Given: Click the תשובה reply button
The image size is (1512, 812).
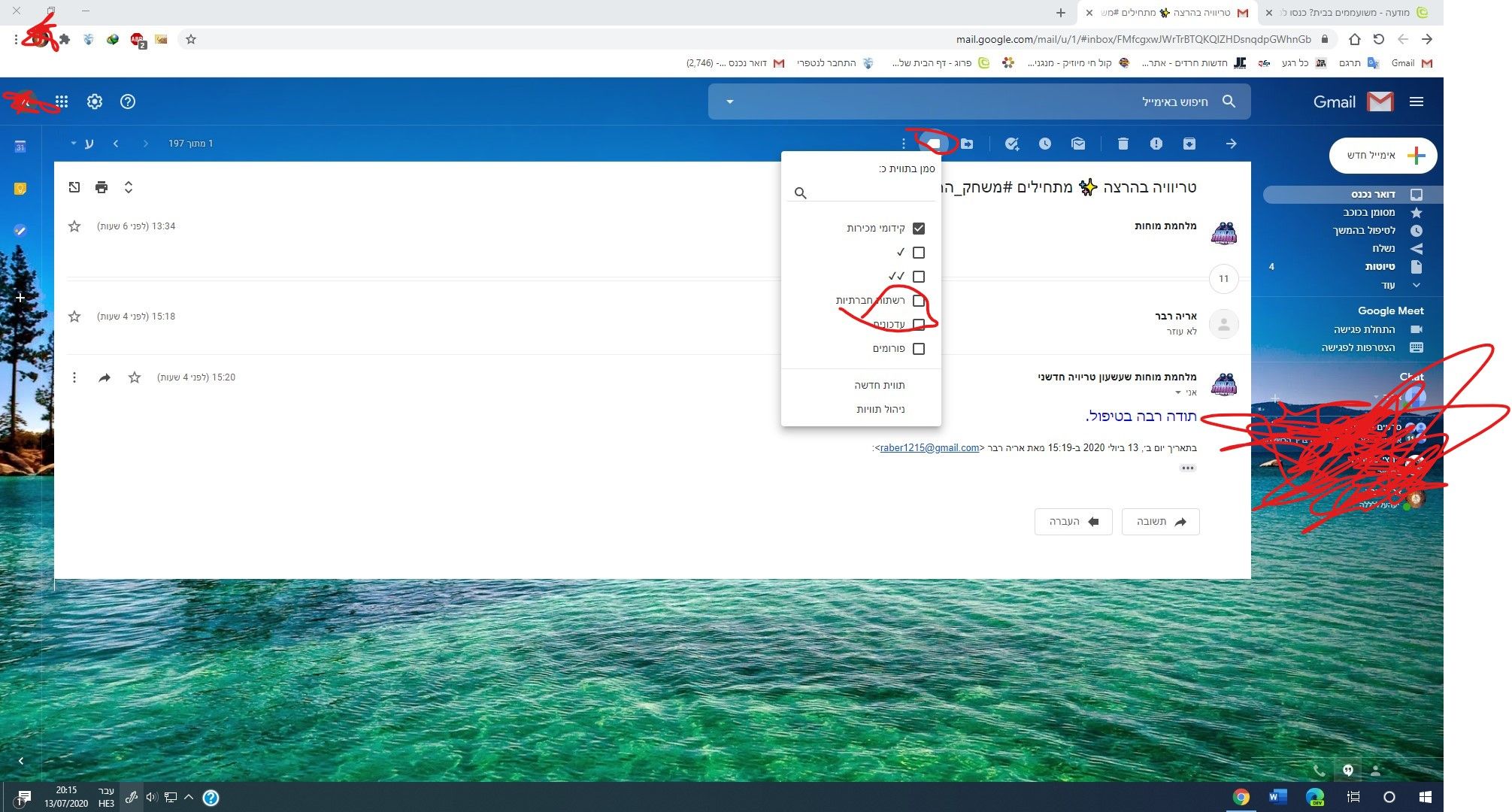Looking at the screenshot, I should tap(1160, 522).
